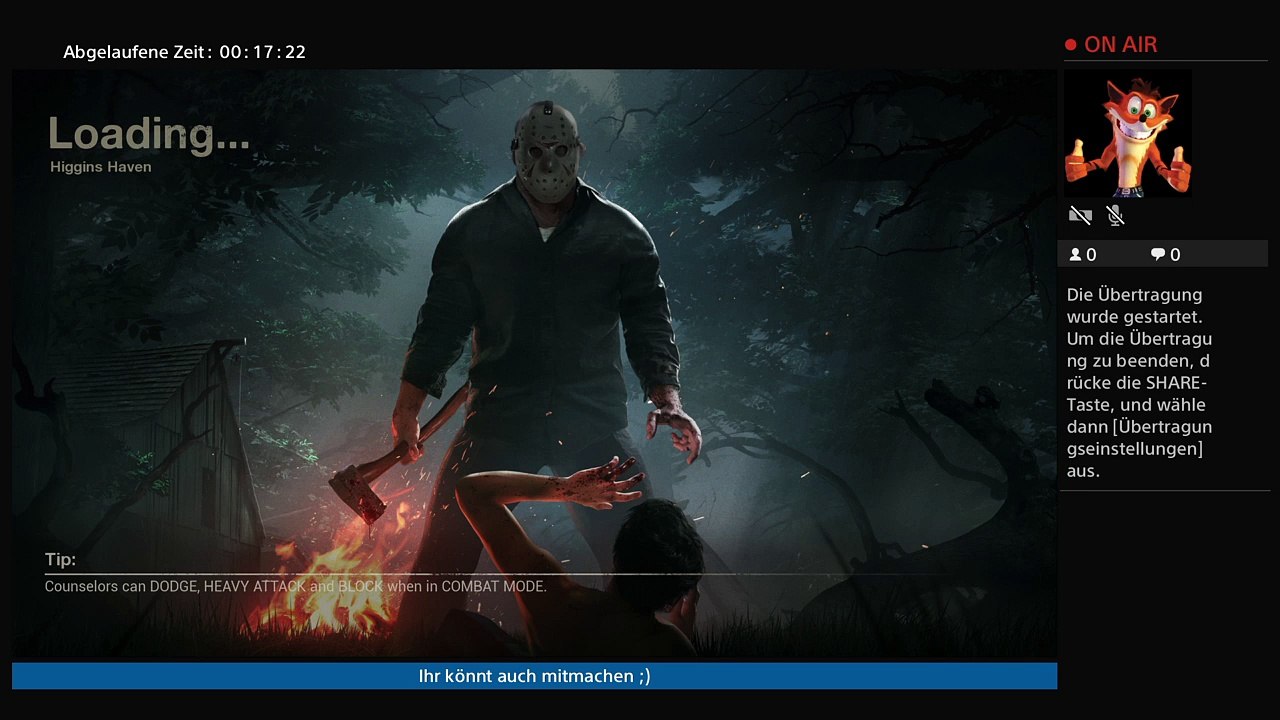The height and width of the screenshot is (720, 1280).
Task: Click the elapsed time 00:17:22
Action: tap(263, 52)
